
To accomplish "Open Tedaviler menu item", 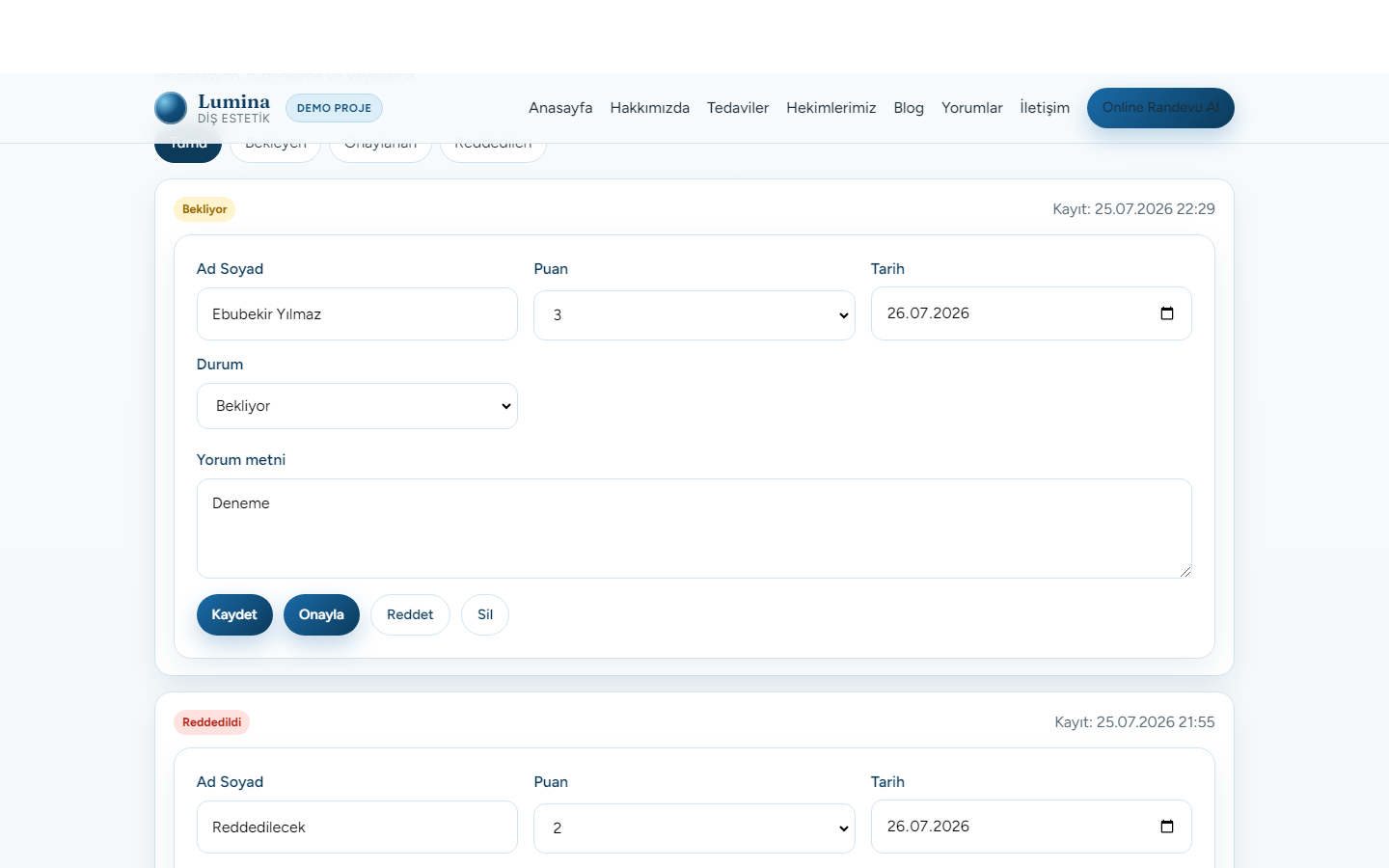I will point(738,108).
